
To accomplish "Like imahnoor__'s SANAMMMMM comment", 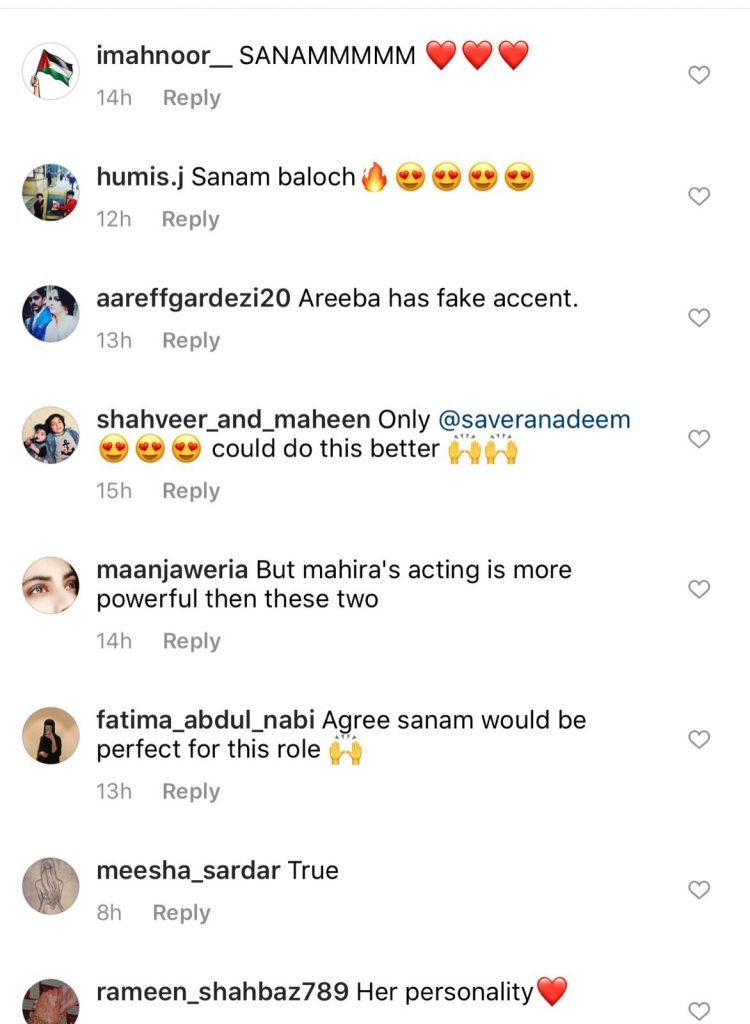I will pyautogui.click(x=700, y=75).
